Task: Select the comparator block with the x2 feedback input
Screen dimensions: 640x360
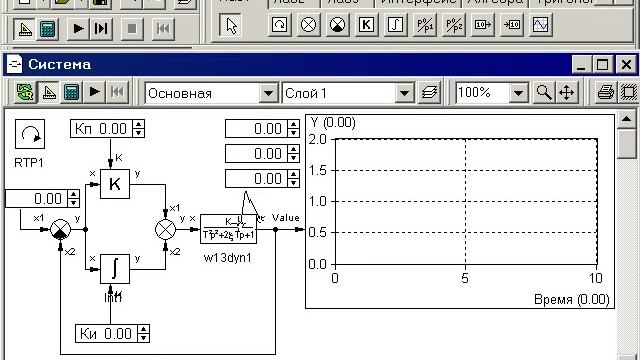Action: pyautogui.click(x=60, y=229)
